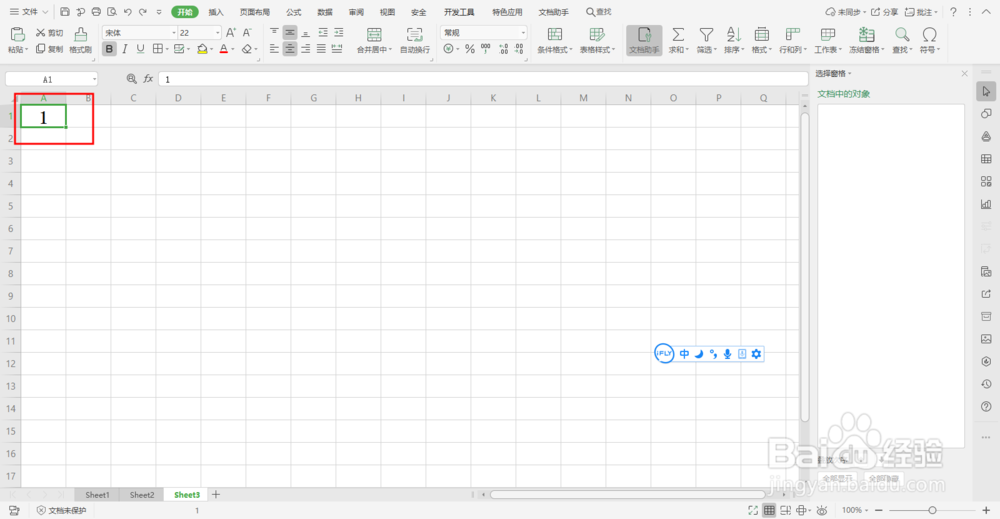Click the percent style icon

pyautogui.click(x=470, y=49)
